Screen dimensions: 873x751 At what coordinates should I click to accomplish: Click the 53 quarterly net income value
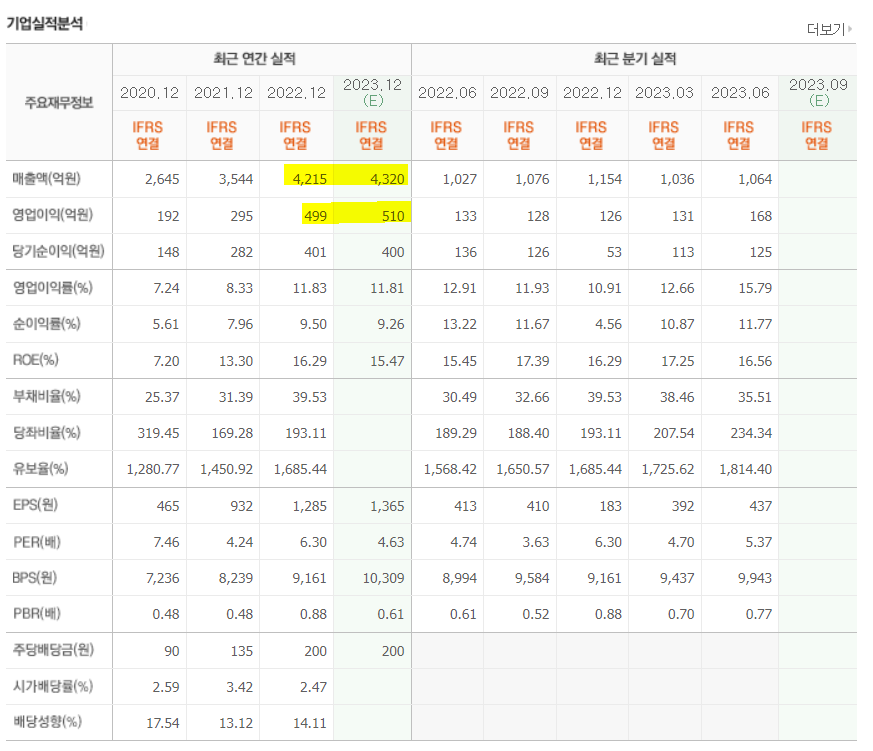(x=614, y=252)
